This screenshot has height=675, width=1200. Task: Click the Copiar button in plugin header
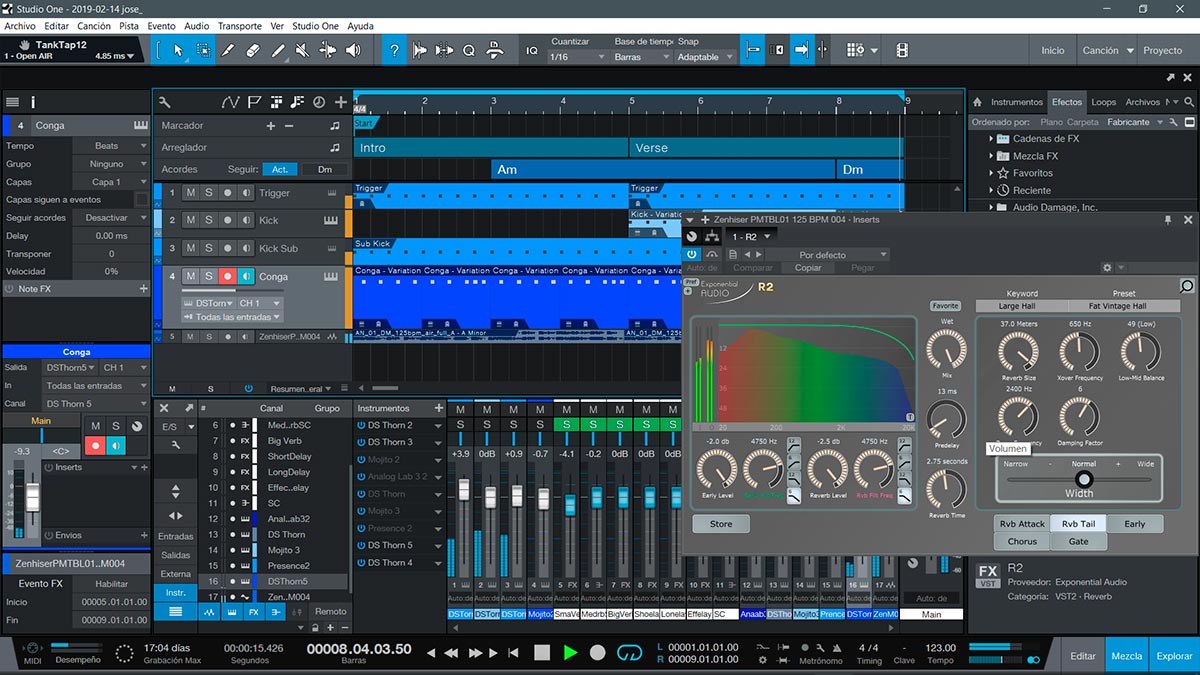(x=808, y=268)
